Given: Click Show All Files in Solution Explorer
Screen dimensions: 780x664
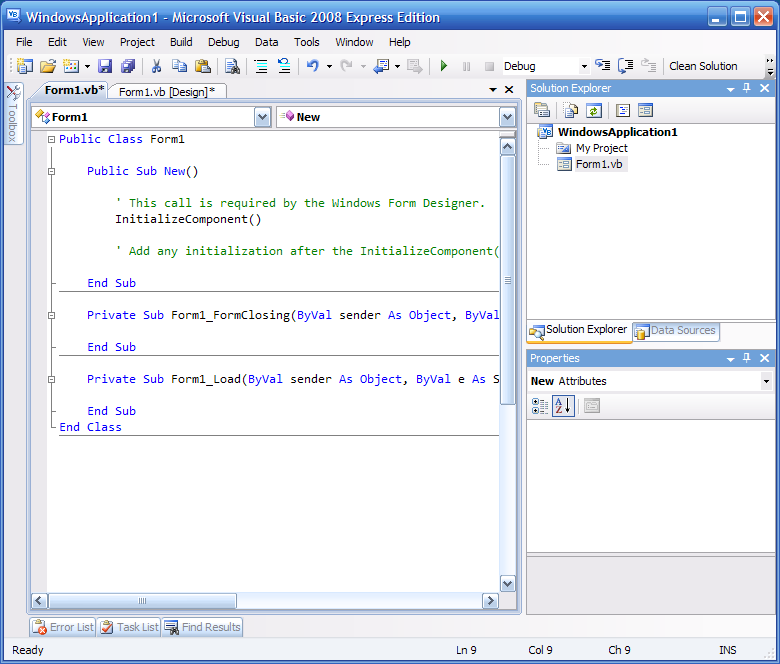Looking at the screenshot, I should [x=569, y=110].
